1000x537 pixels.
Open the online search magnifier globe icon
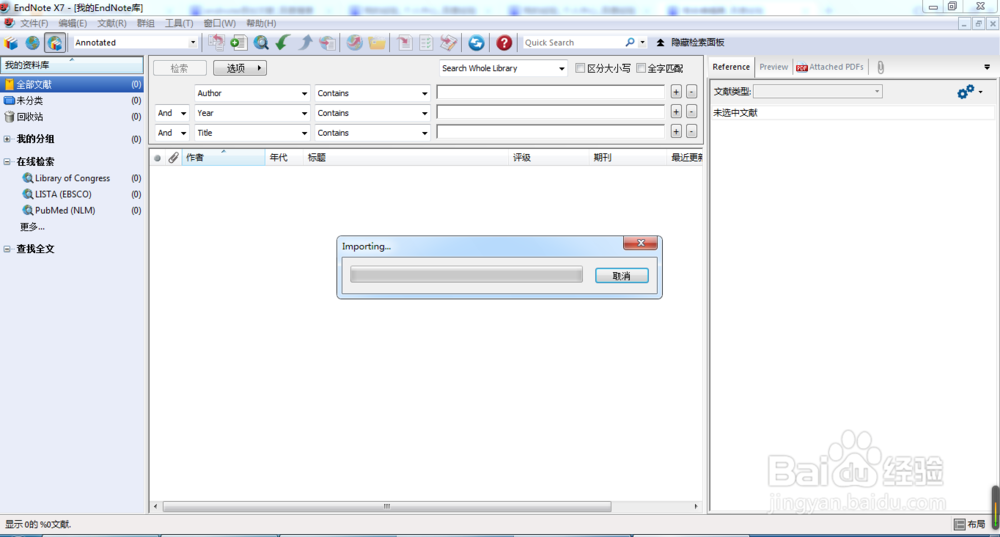(x=261, y=43)
